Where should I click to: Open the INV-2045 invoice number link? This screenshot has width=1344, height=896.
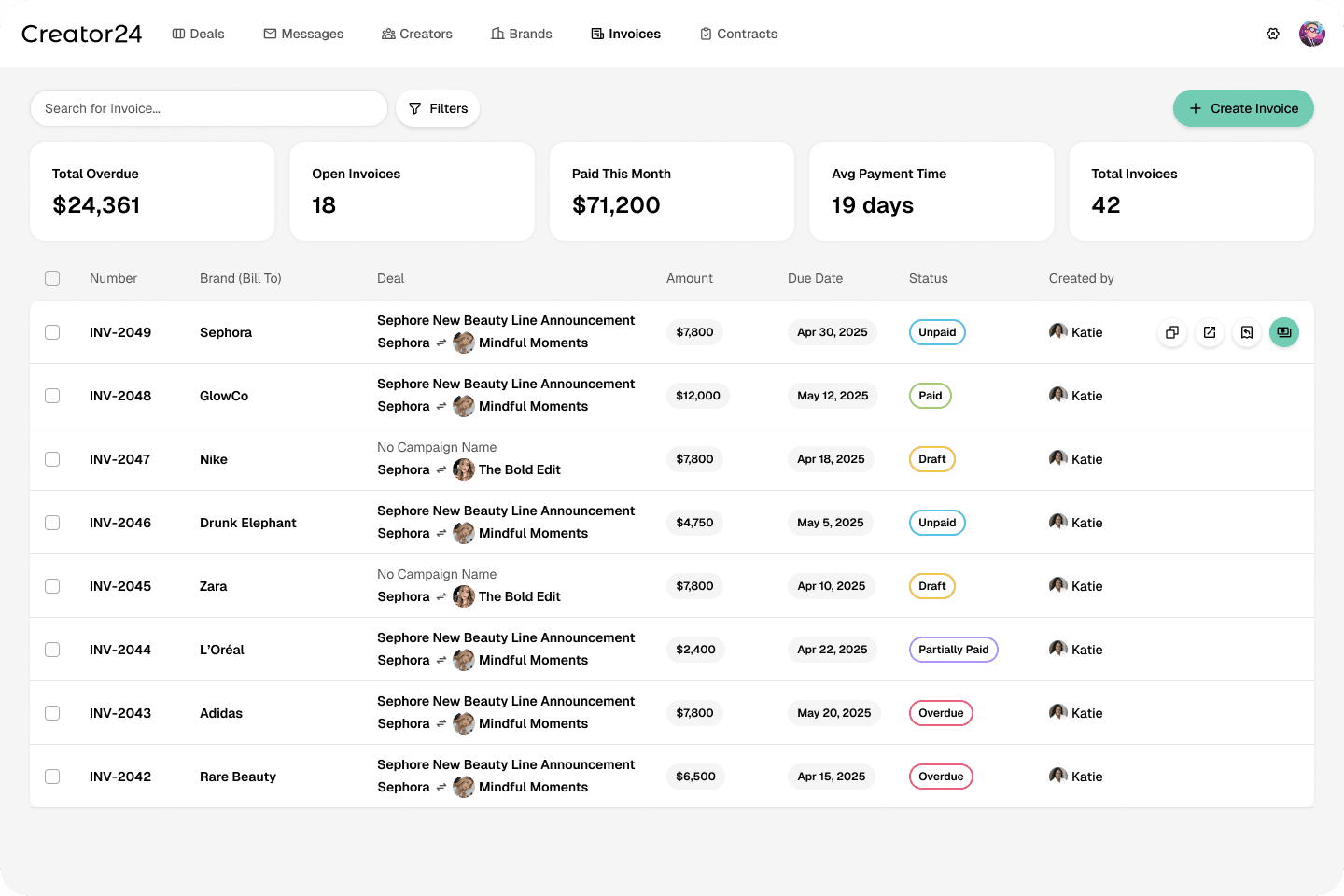tap(120, 586)
